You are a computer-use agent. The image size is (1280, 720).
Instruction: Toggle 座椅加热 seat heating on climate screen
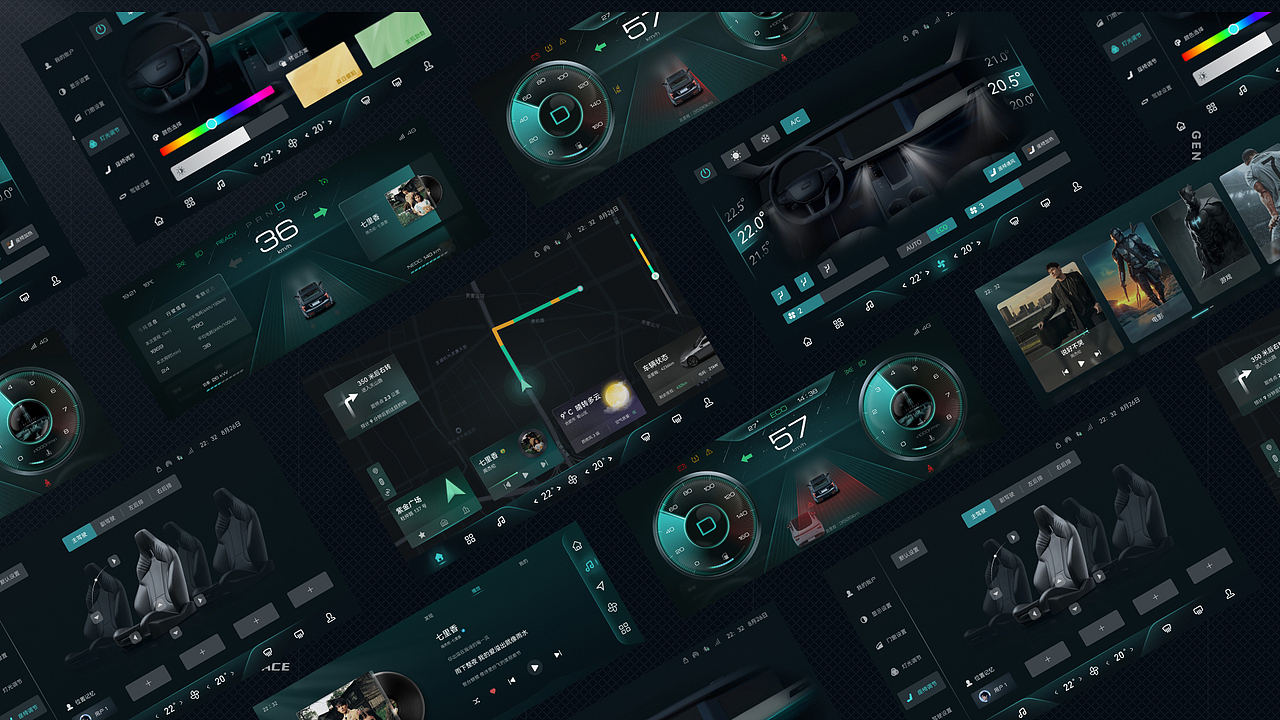(x=1040, y=143)
